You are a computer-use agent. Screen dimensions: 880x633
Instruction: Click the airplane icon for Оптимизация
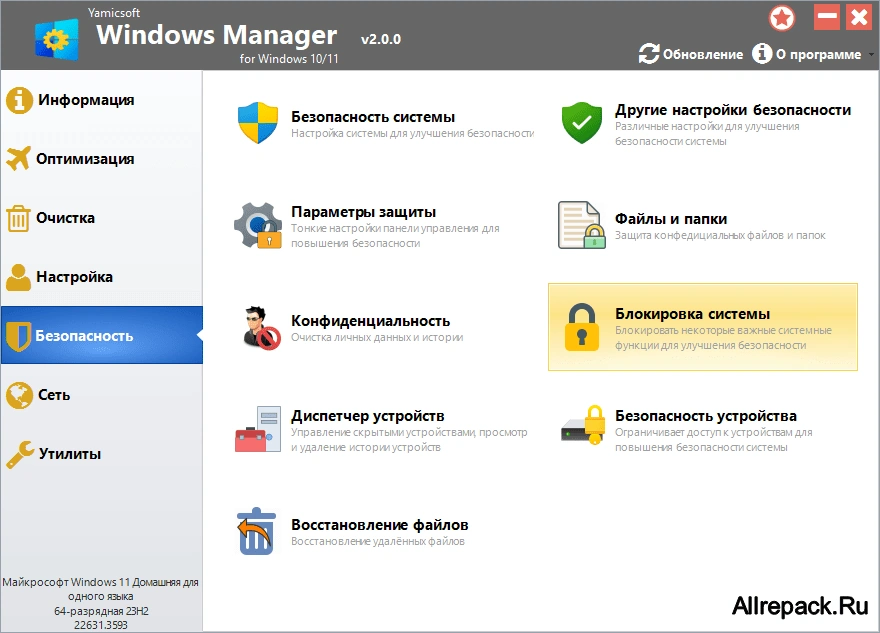click(x=19, y=159)
